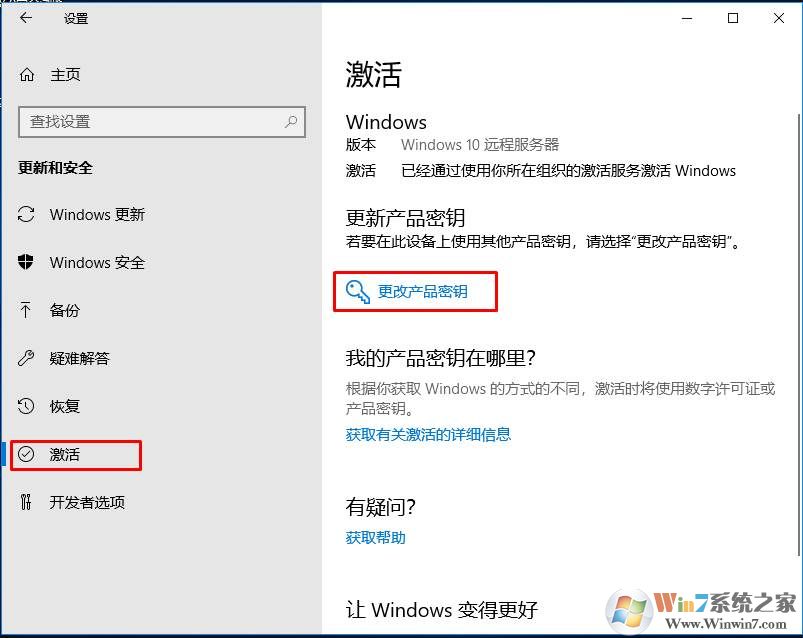Click the key icon for 更改产品密钥
The image size is (803, 638).
pyautogui.click(x=357, y=291)
